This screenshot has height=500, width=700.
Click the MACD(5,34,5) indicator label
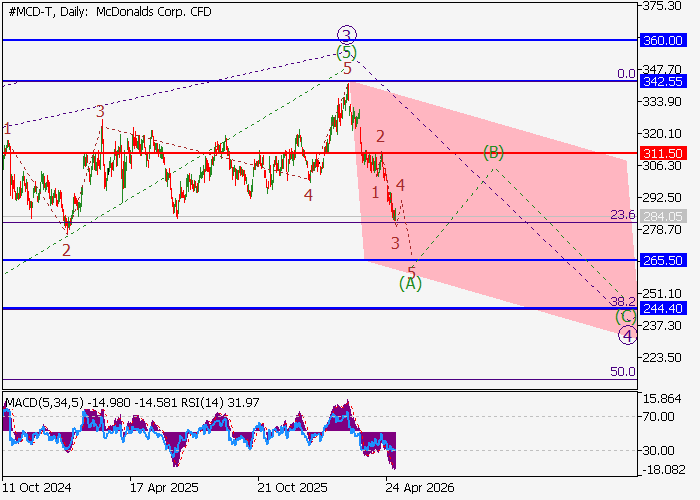click(44, 403)
